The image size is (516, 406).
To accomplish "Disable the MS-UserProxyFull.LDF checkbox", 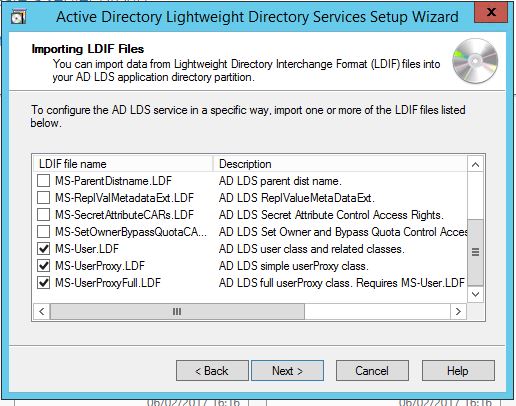I will 43,283.
